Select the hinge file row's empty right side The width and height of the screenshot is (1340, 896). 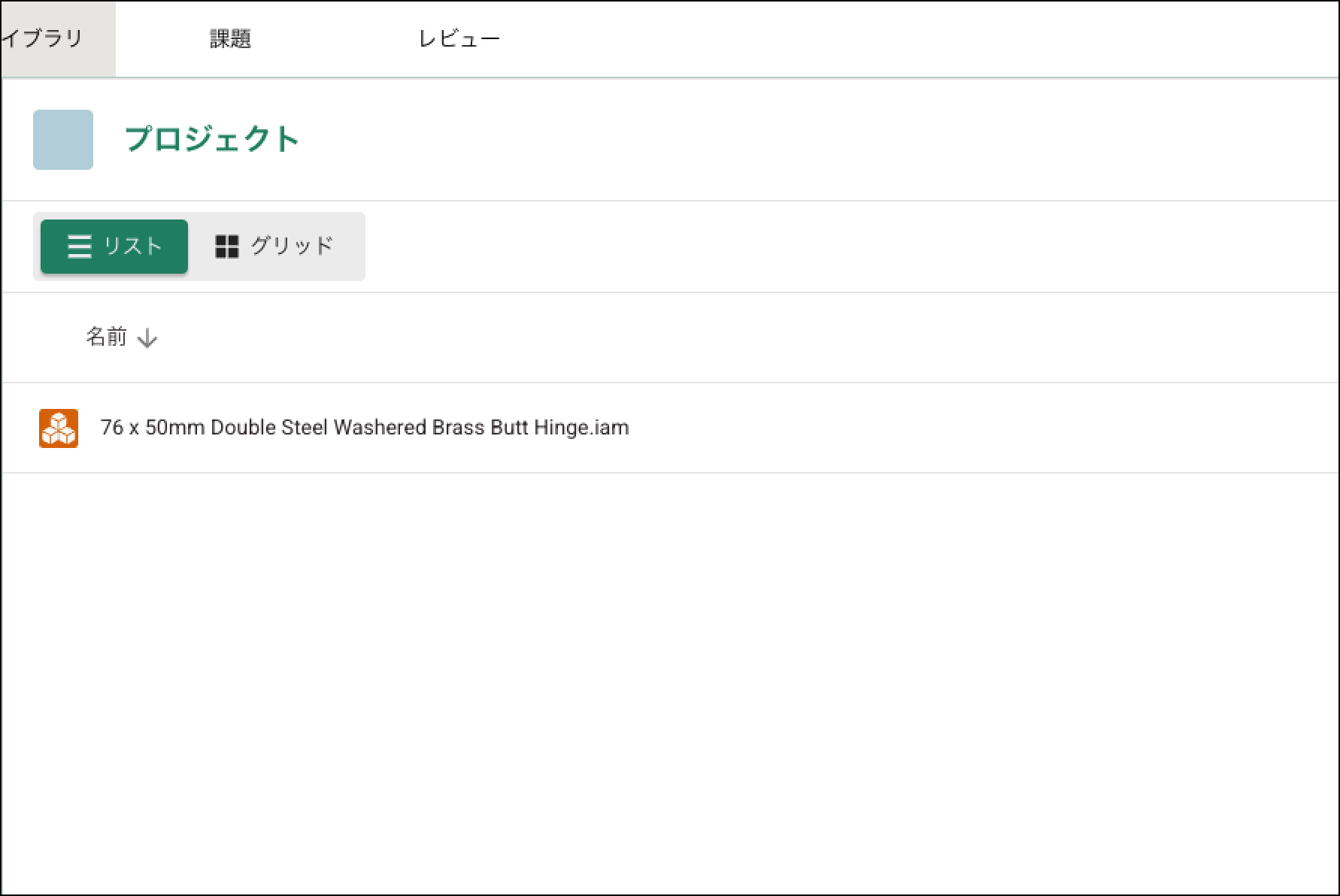click(978, 428)
